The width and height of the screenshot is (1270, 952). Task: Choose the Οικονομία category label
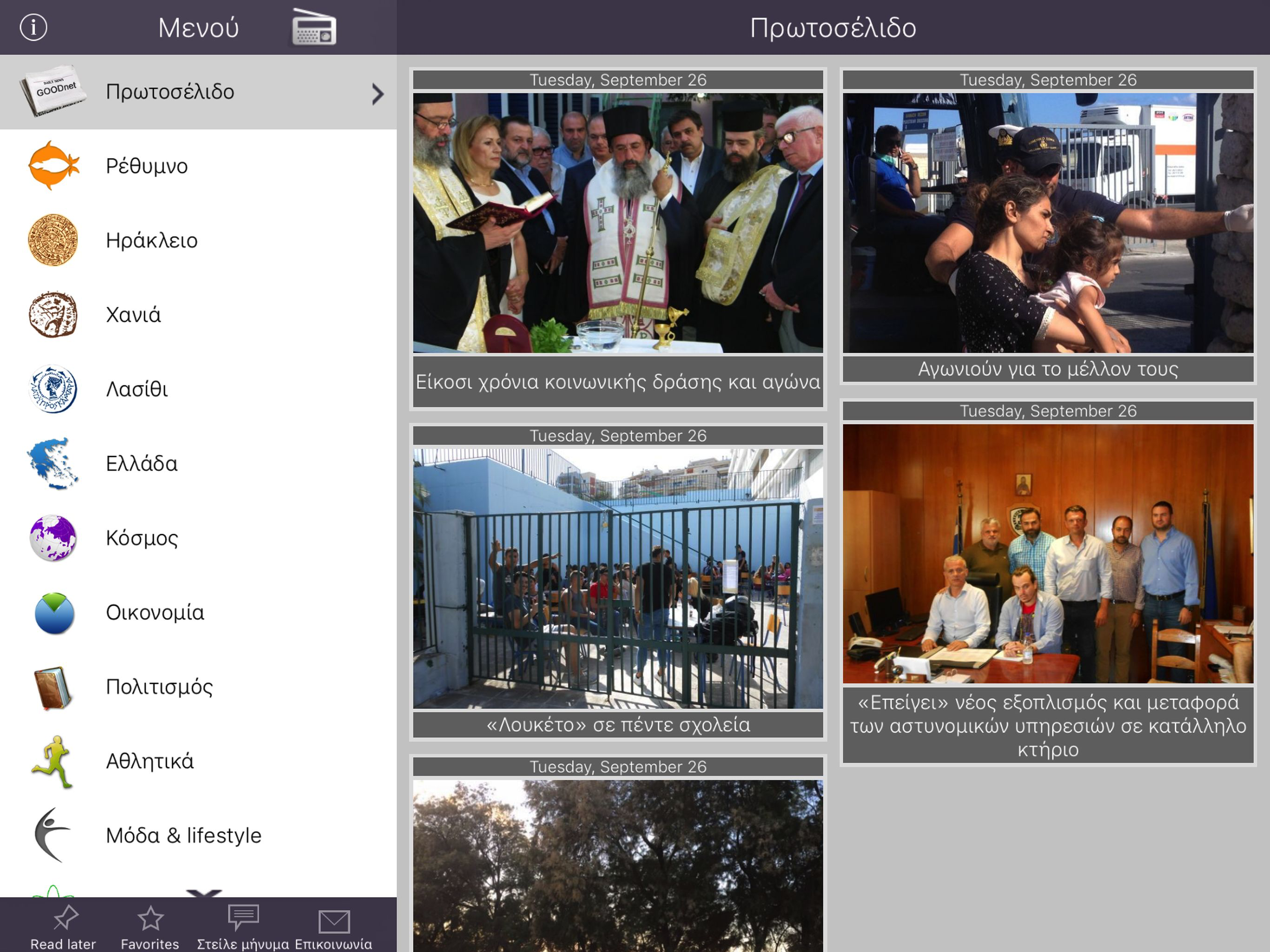click(x=155, y=612)
